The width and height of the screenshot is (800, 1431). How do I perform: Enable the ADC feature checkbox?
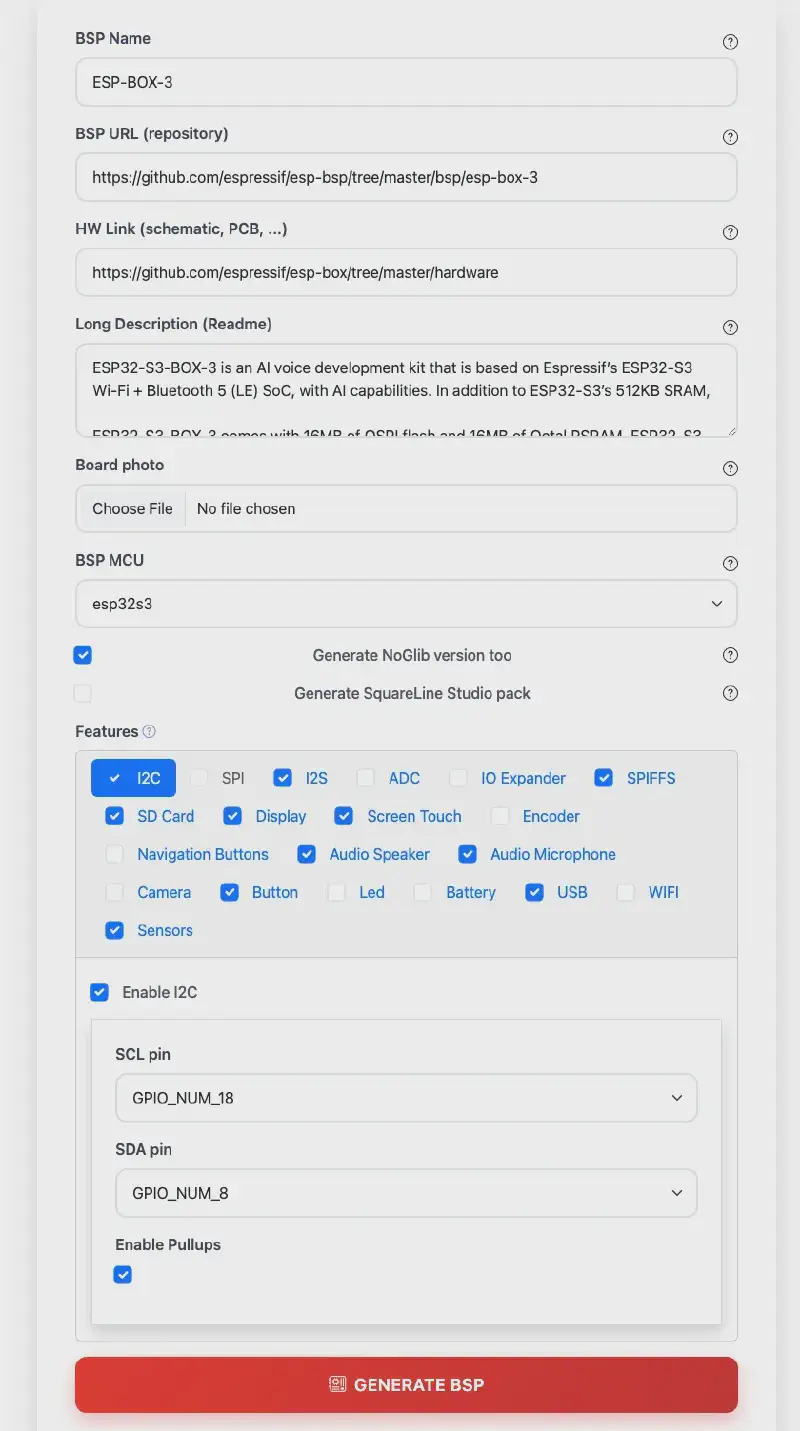(366, 778)
